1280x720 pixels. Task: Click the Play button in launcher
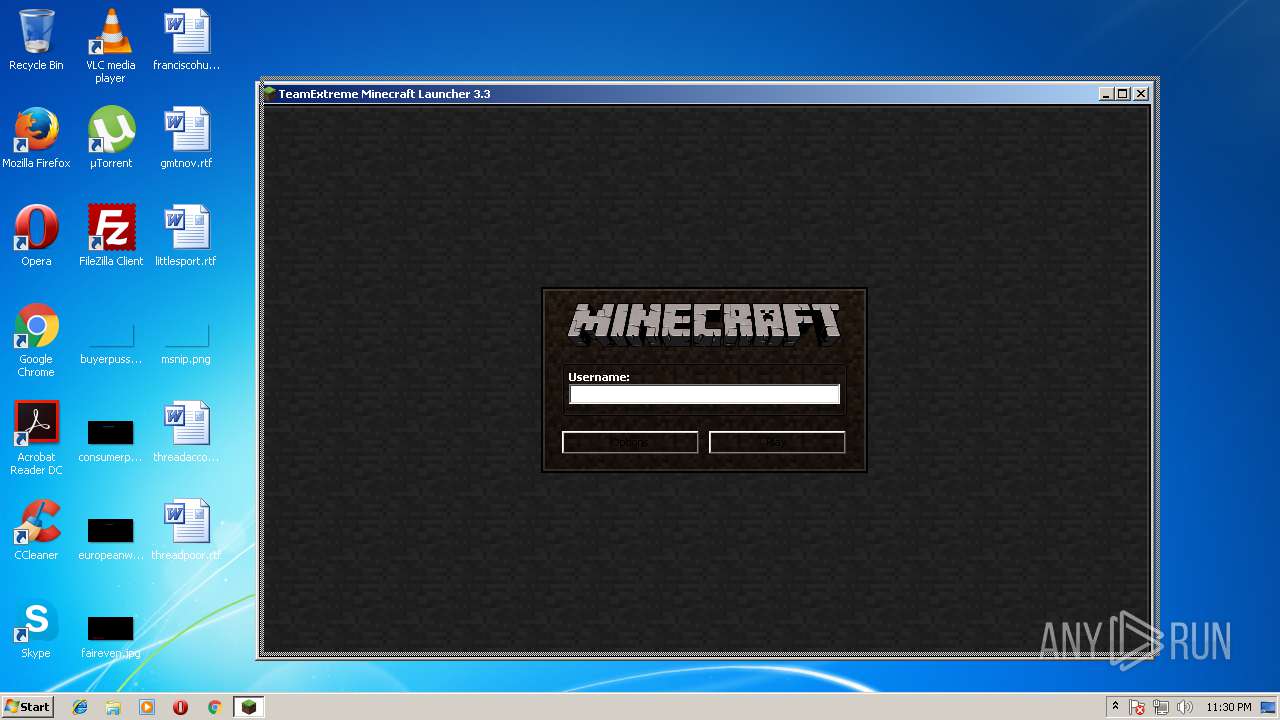point(777,442)
